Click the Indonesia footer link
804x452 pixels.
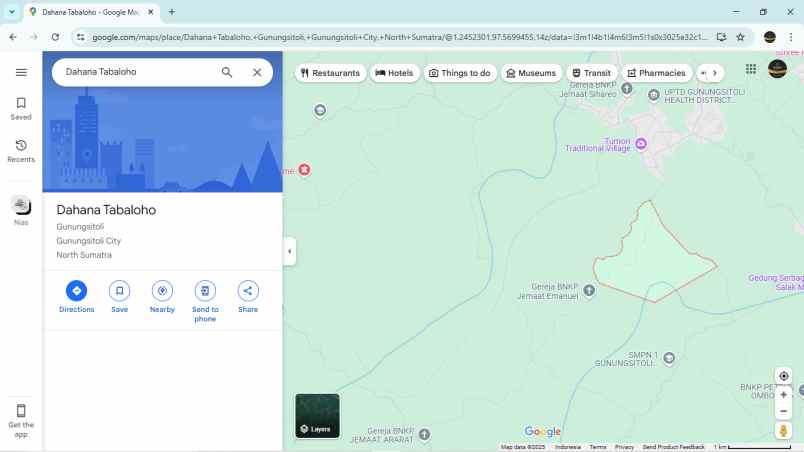(x=568, y=447)
